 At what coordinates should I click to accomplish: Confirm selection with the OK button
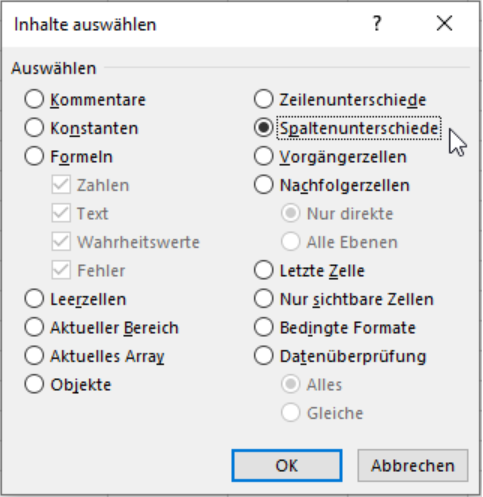[x=287, y=465]
